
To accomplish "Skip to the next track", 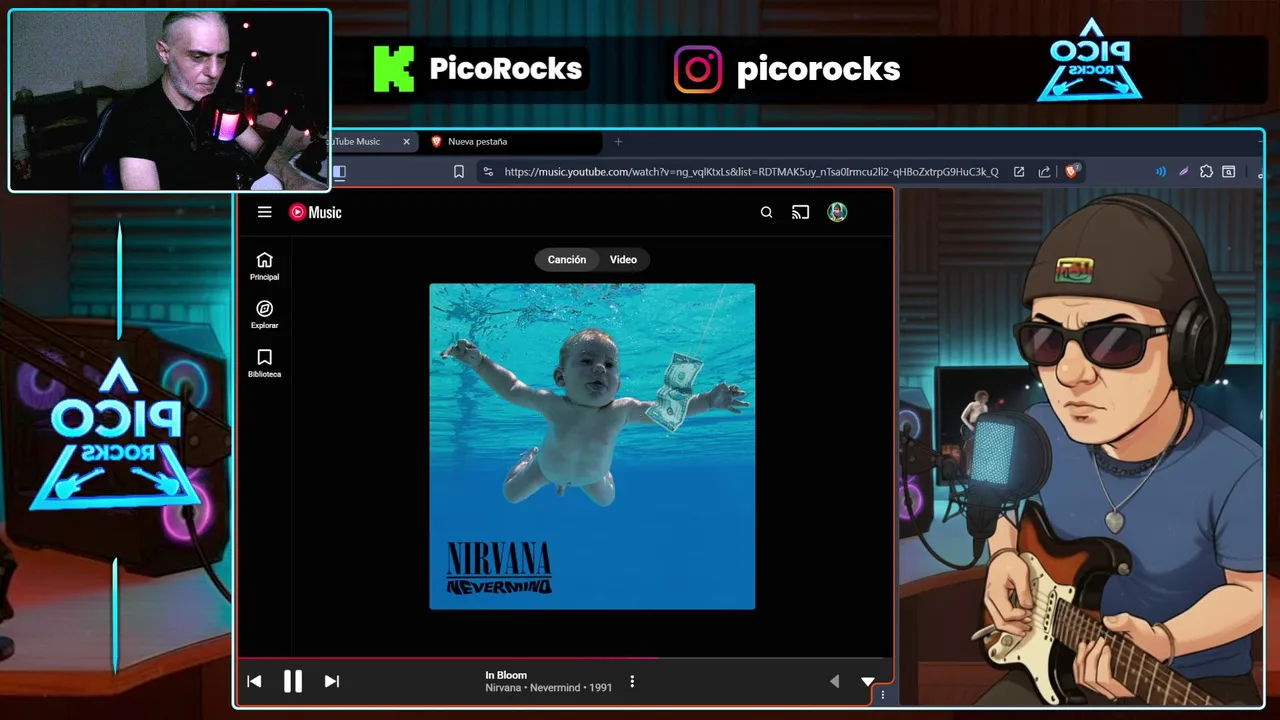I will tap(332, 681).
